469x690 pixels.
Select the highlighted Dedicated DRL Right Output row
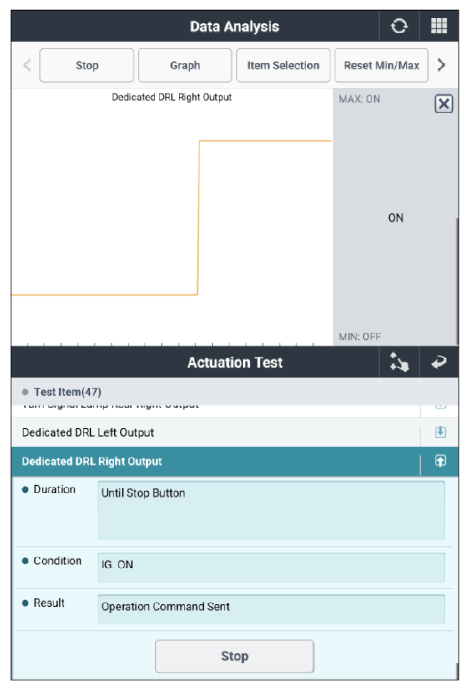[x=216, y=461]
